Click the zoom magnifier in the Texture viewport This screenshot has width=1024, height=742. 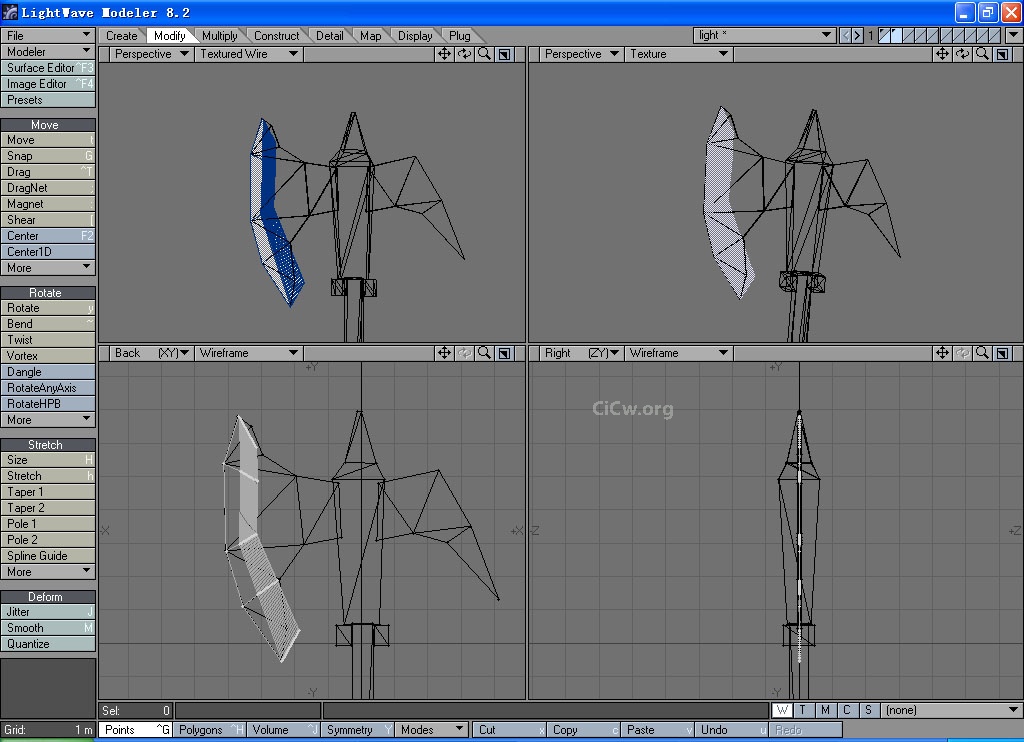(x=982, y=54)
